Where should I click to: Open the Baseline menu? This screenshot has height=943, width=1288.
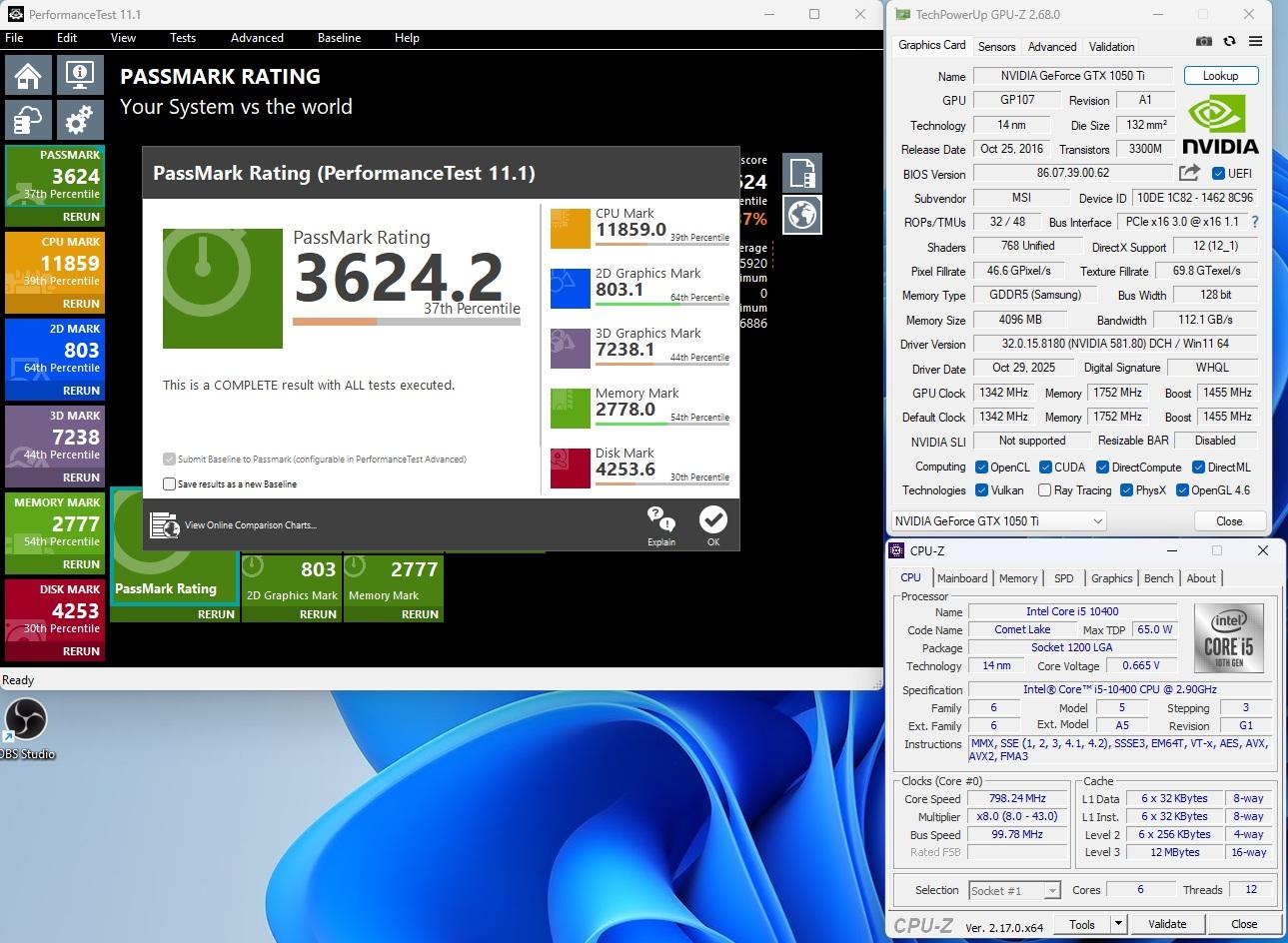(x=339, y=38)
